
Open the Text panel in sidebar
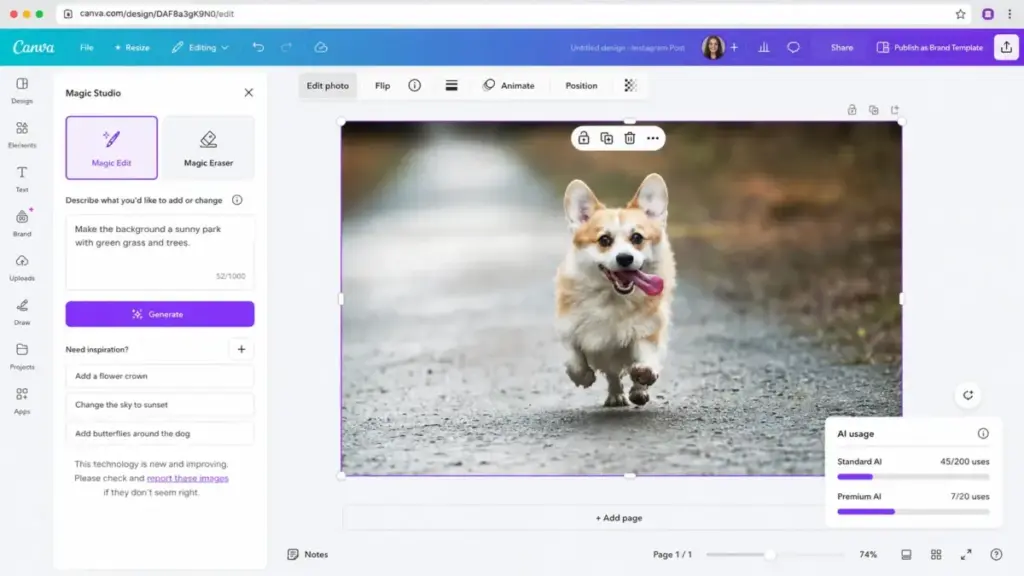[22, 179]
